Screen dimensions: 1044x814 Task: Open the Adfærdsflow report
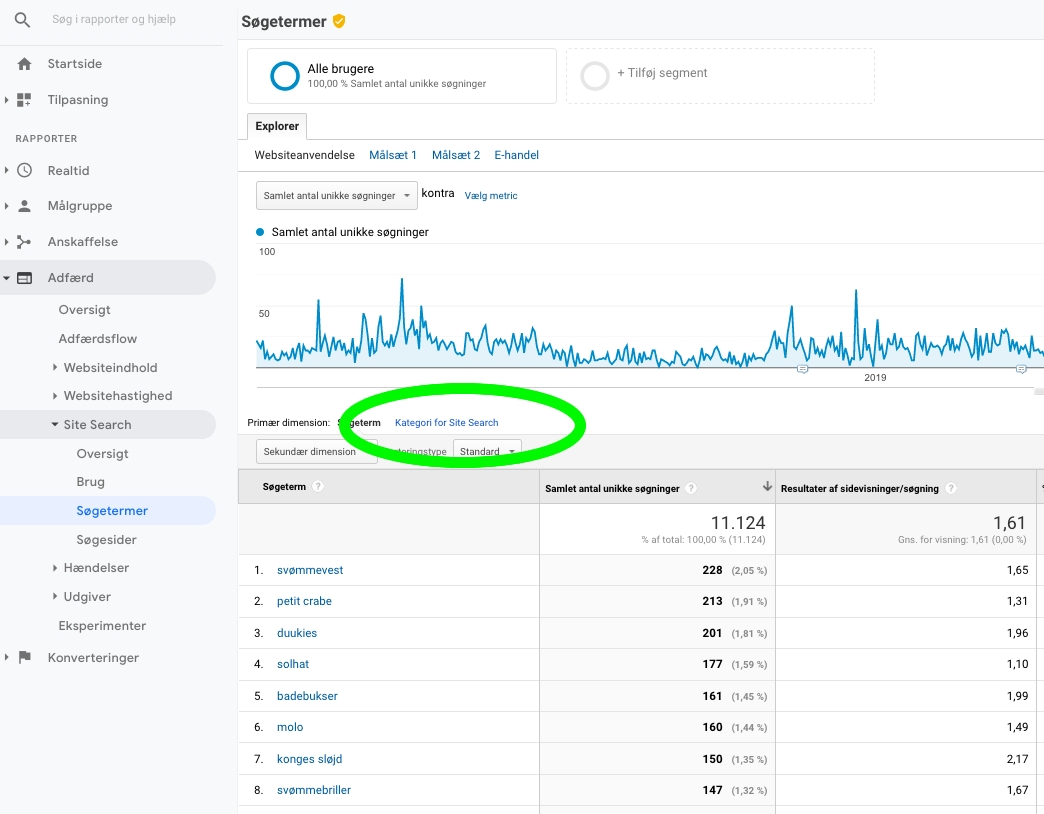pos(98,339)
